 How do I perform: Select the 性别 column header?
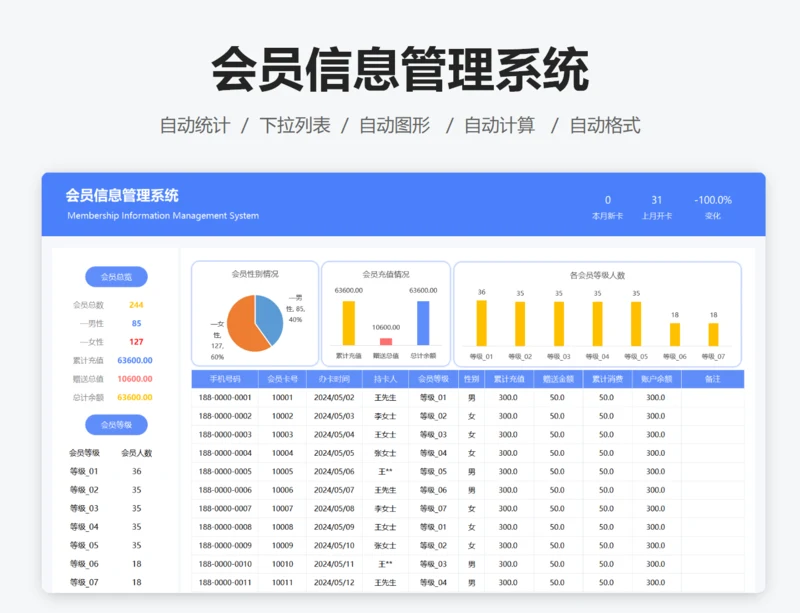[471, 379]
